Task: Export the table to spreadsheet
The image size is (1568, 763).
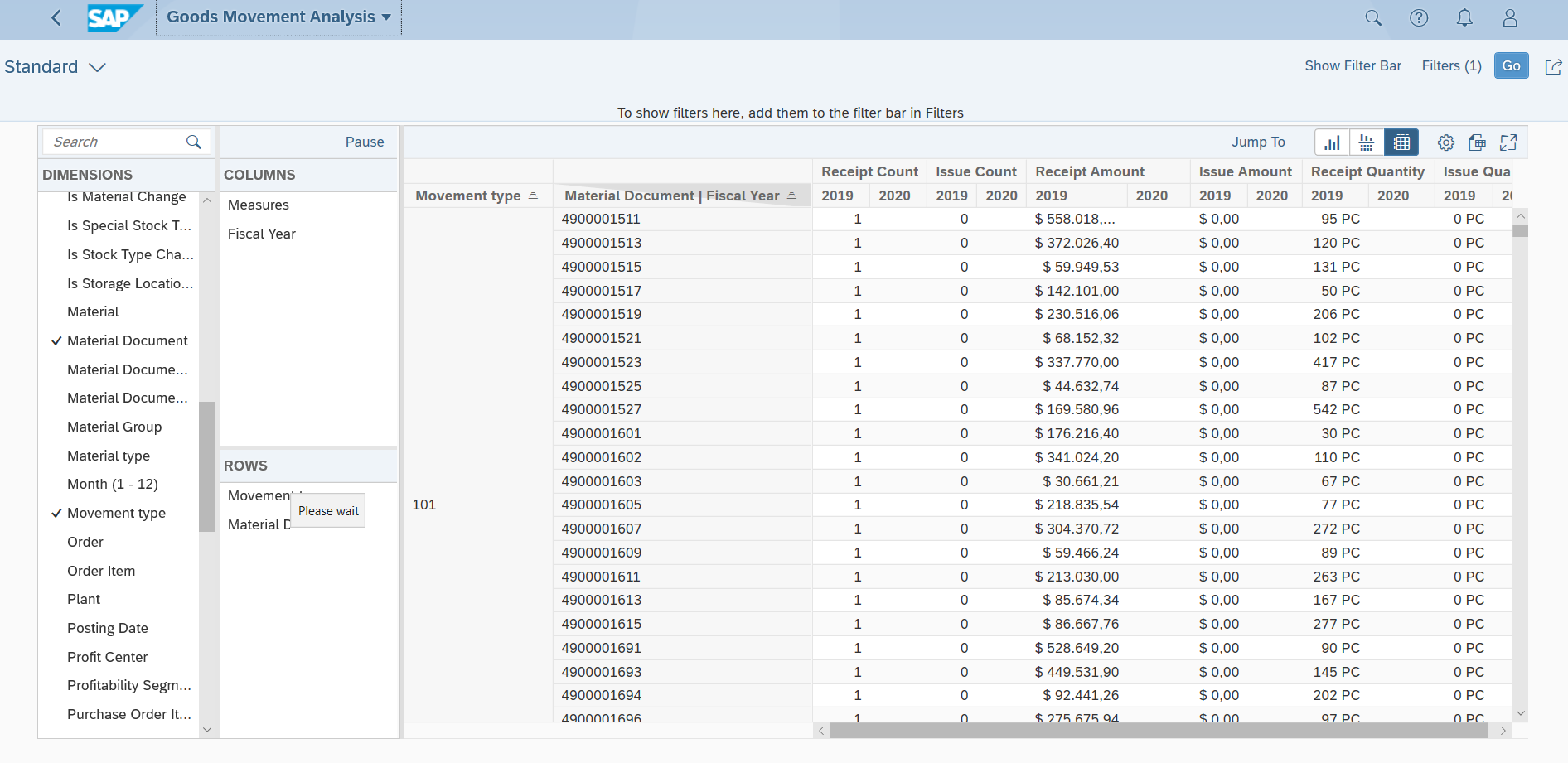Action: [x=1477, y=142]
